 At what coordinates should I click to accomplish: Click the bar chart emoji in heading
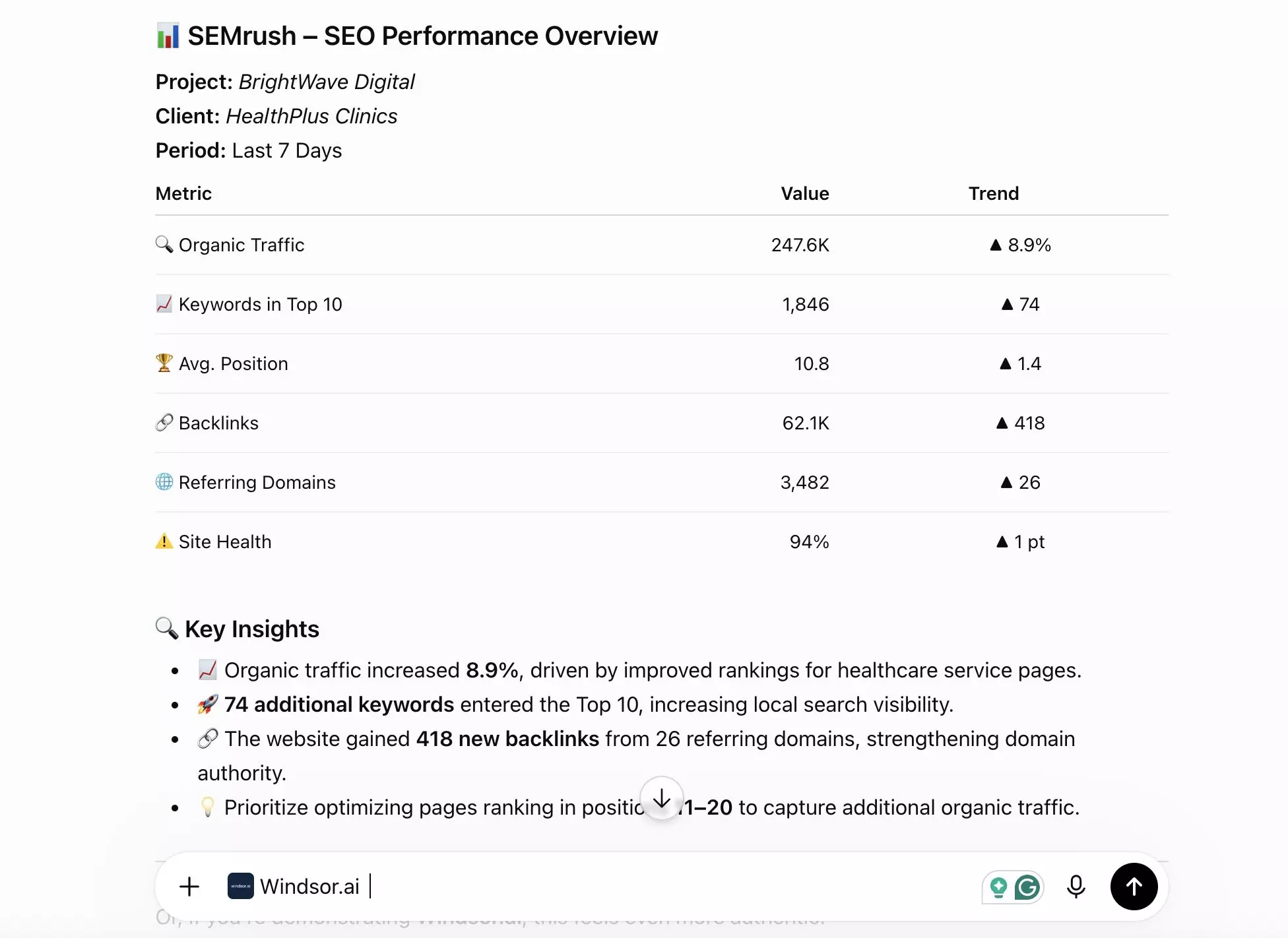tap(168, 36)
